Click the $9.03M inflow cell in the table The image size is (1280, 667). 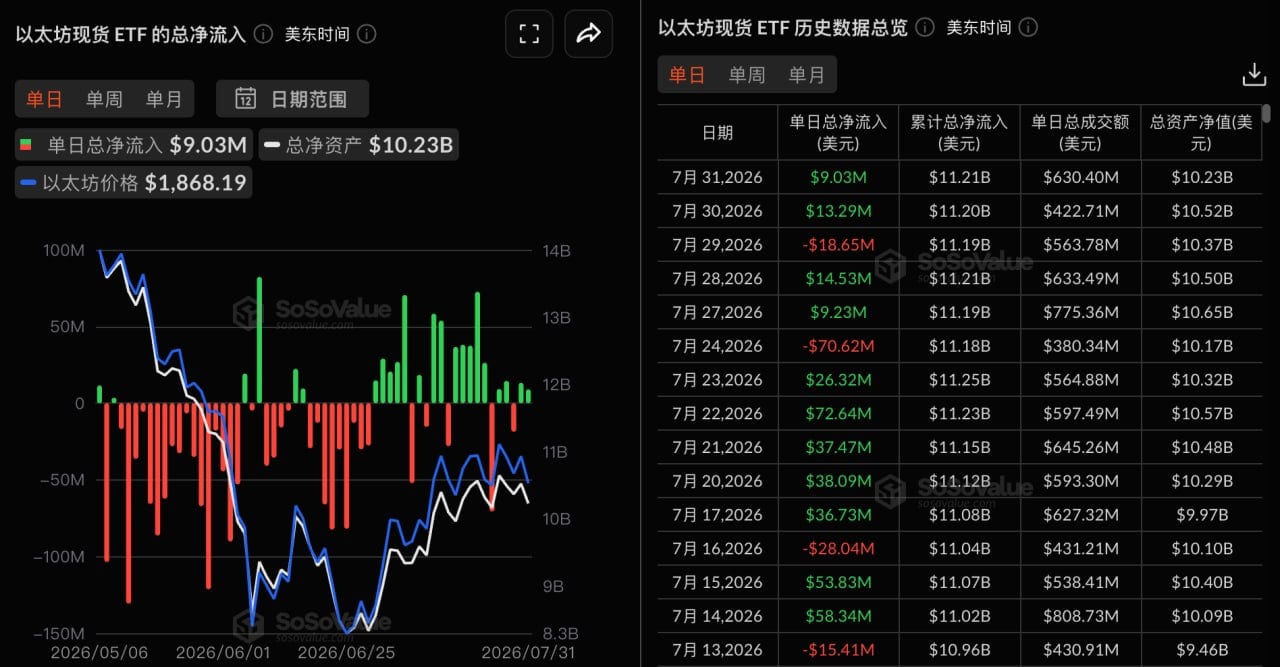(x=838, y=177)
